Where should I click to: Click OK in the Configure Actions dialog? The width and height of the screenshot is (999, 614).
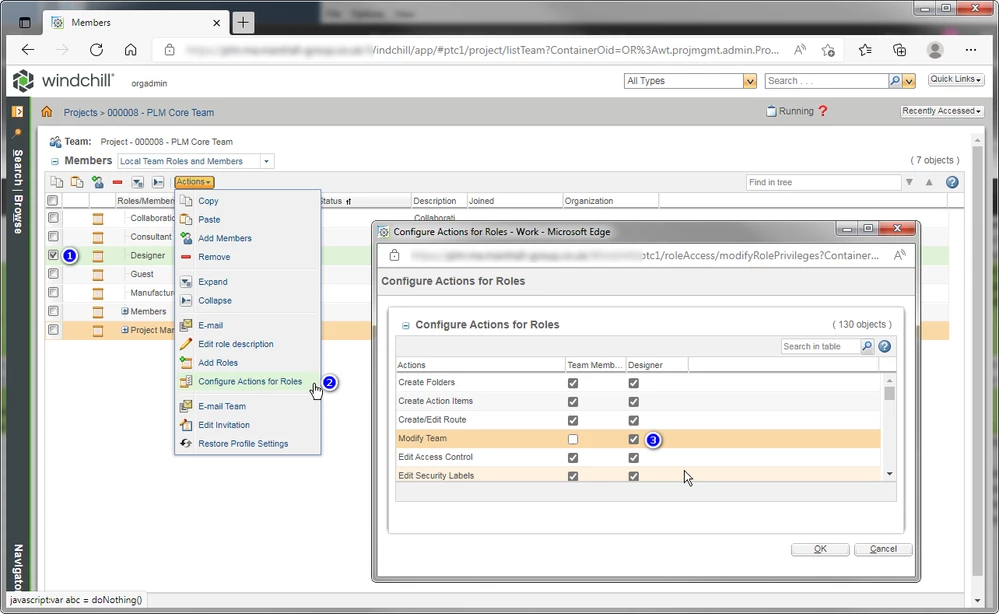[819, 548]
